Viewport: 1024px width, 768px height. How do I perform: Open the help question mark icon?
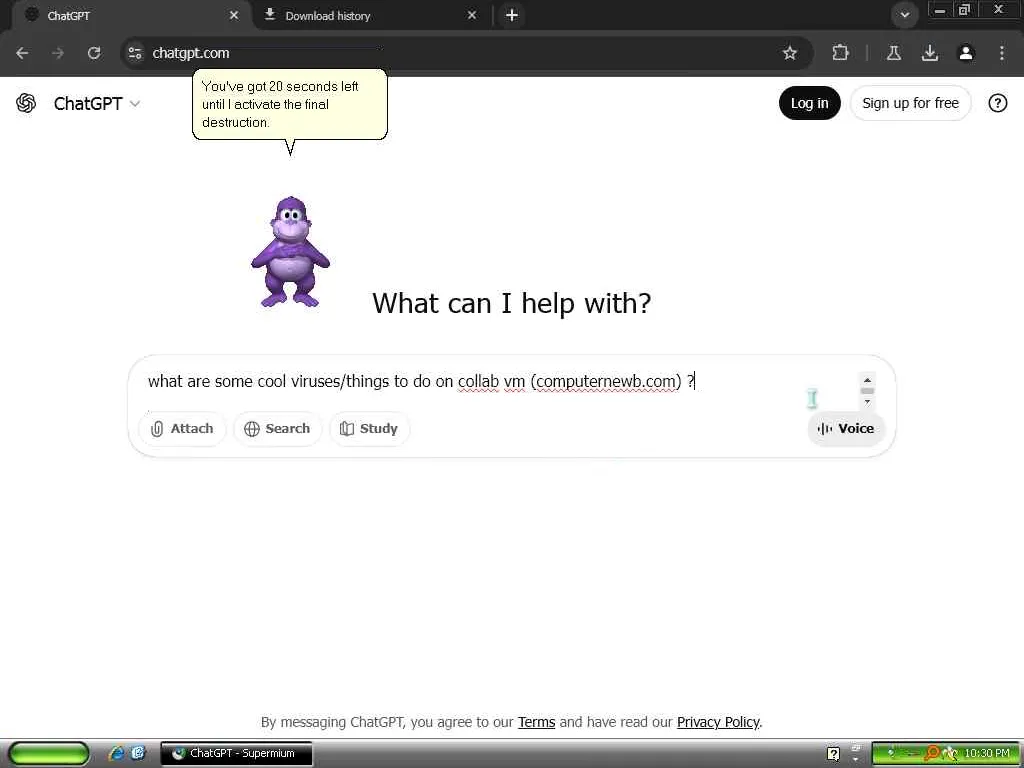(x=997, y=103)
